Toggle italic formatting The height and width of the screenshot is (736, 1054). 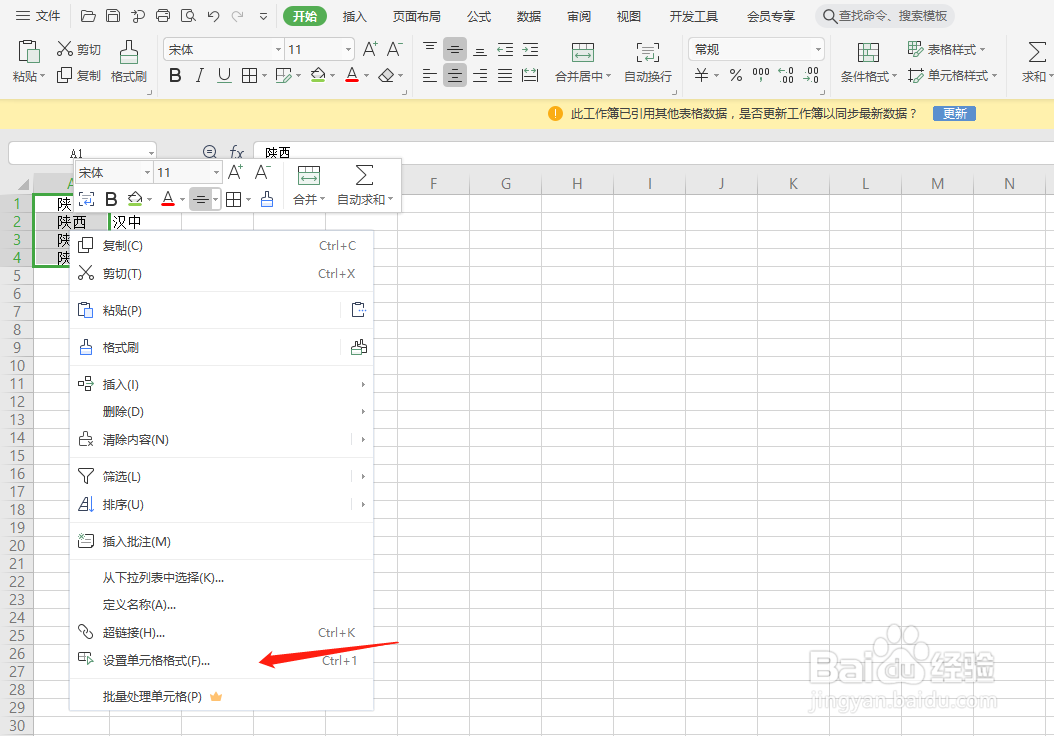pos(199,75)
